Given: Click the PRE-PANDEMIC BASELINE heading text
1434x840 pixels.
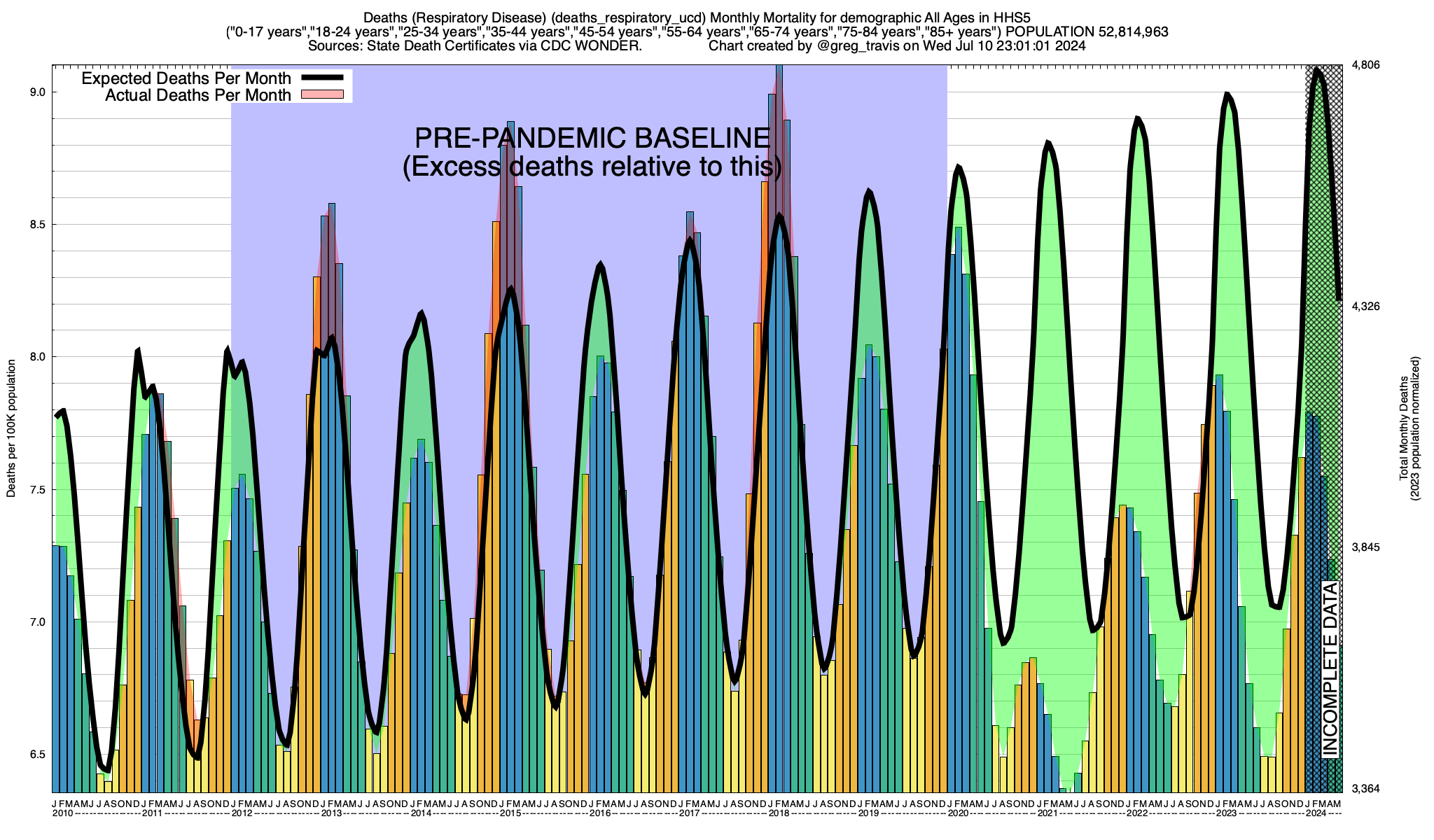Looking at the screenshot, I should (592, 138).
